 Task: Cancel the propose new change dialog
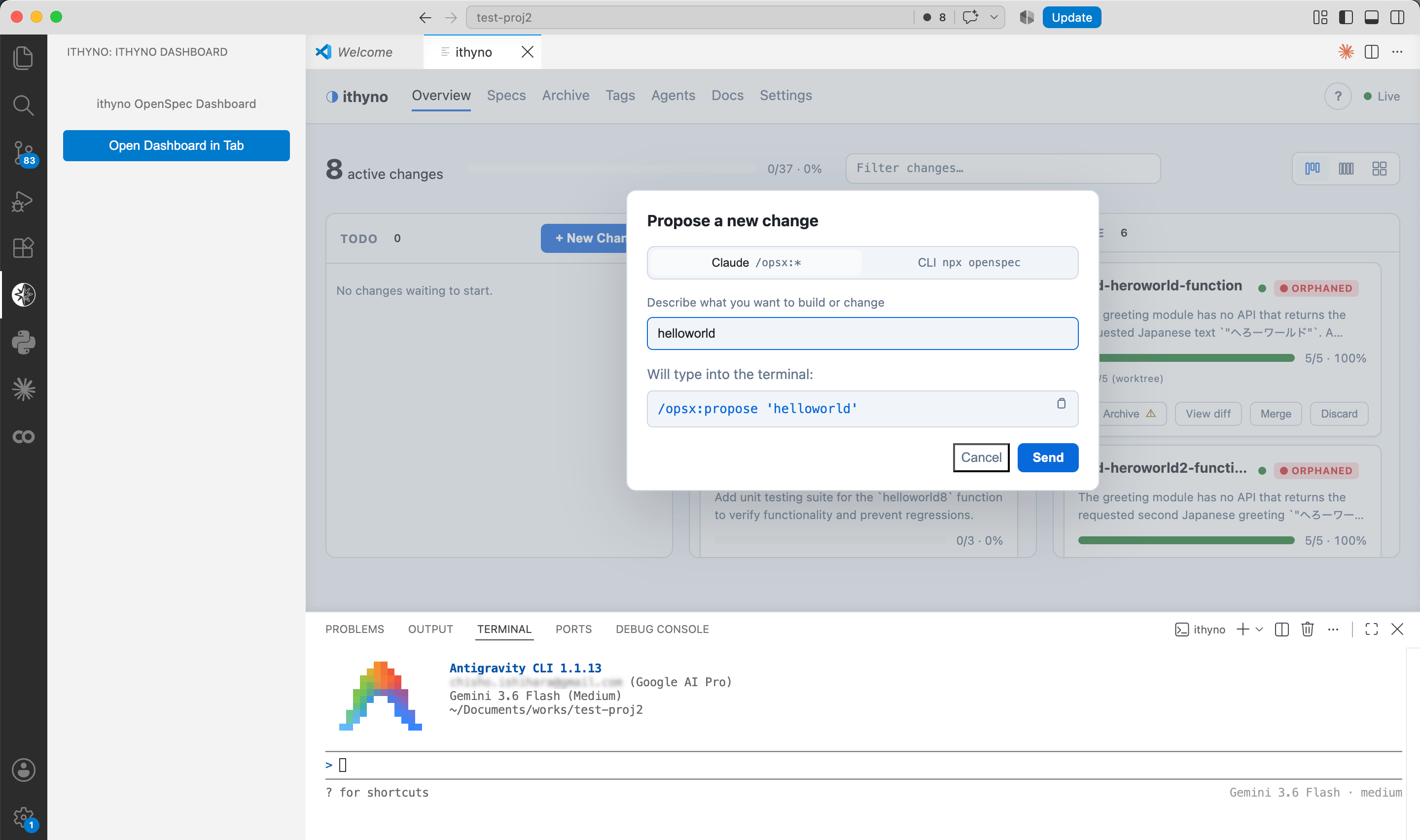tap(981, 457)
